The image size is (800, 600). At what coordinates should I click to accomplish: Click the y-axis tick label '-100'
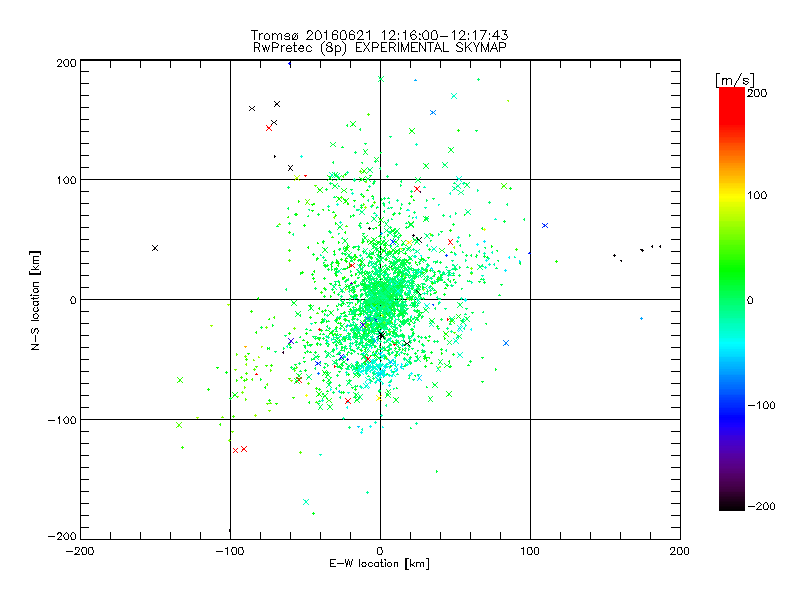click(62, 420)
